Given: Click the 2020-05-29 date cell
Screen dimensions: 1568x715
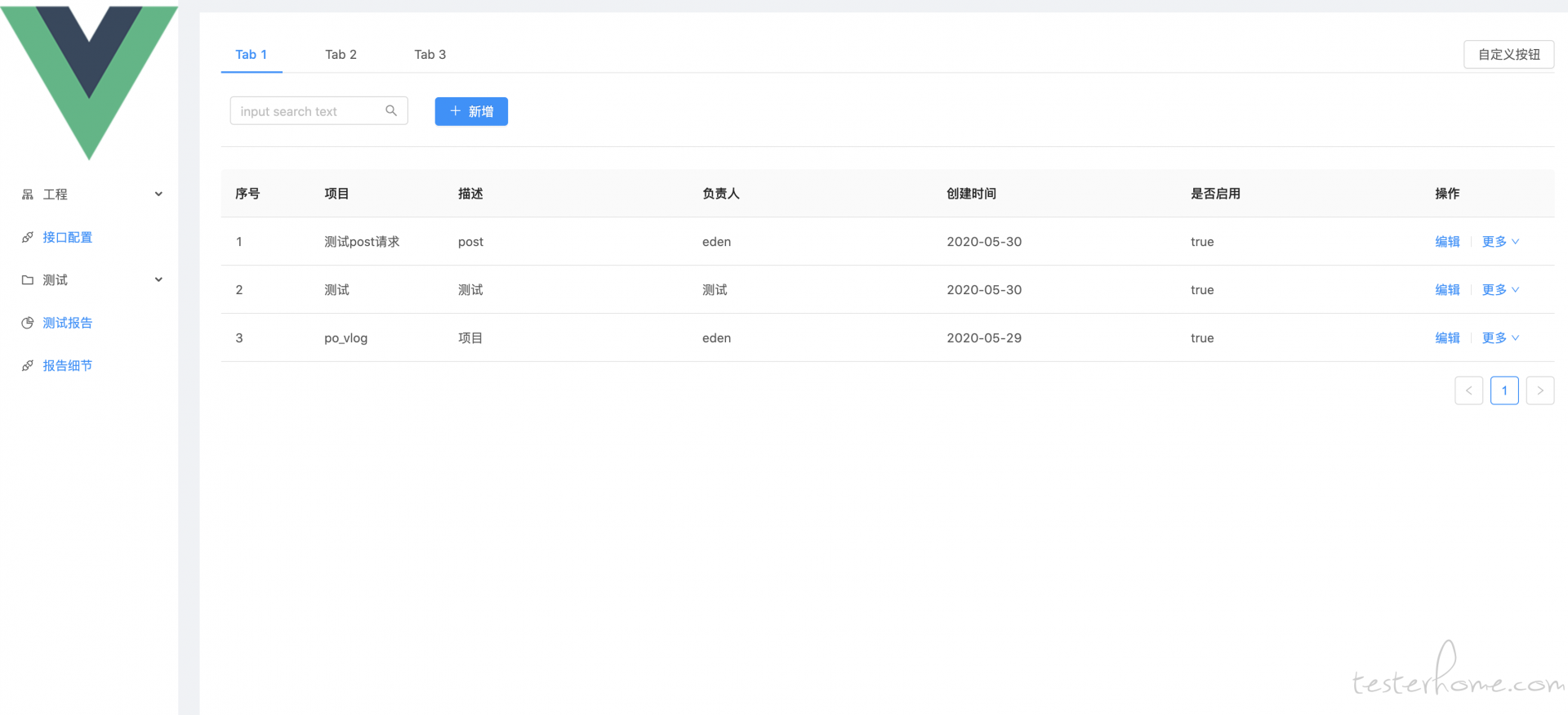Looking at the screenshot, I should point(984,338).
